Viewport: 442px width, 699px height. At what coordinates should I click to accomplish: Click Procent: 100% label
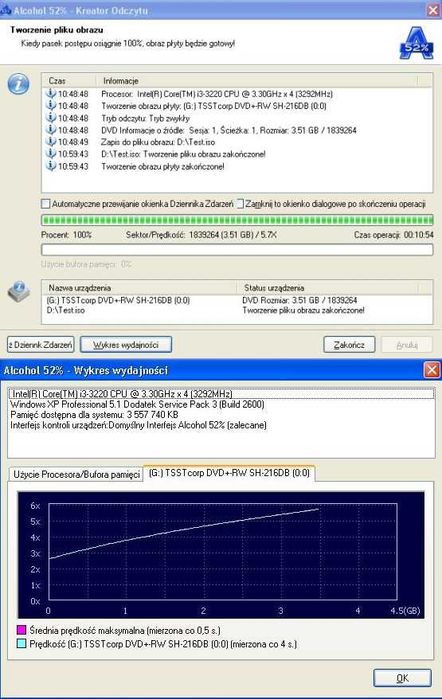point(66,234)
